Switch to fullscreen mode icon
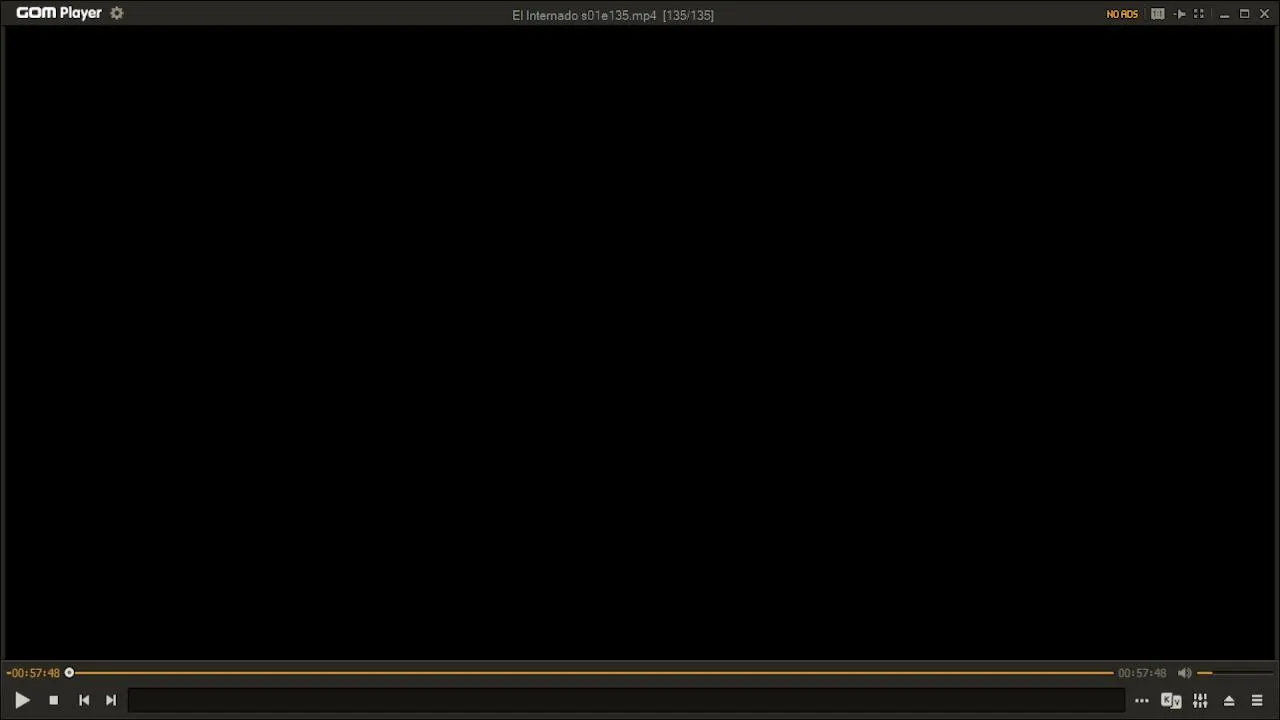Viewport: 1280px width, 720px height. 1199,14
